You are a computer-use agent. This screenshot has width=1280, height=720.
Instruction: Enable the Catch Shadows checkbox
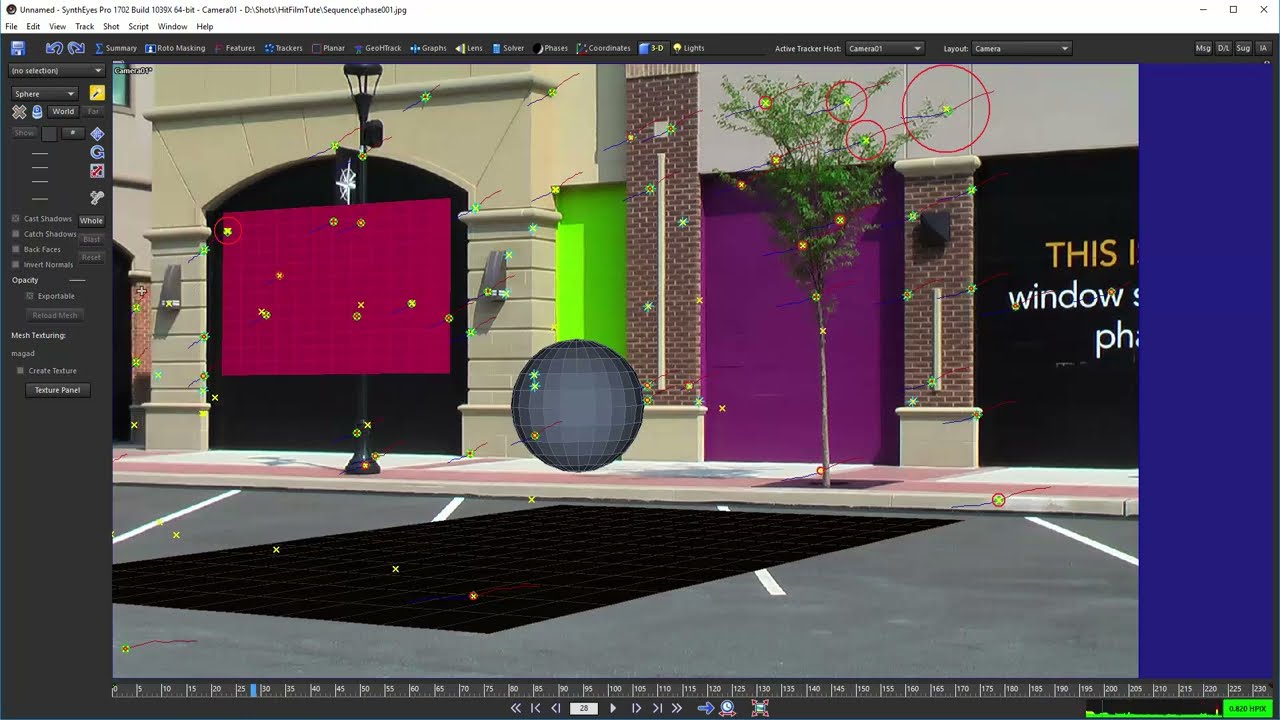point(16,234)
